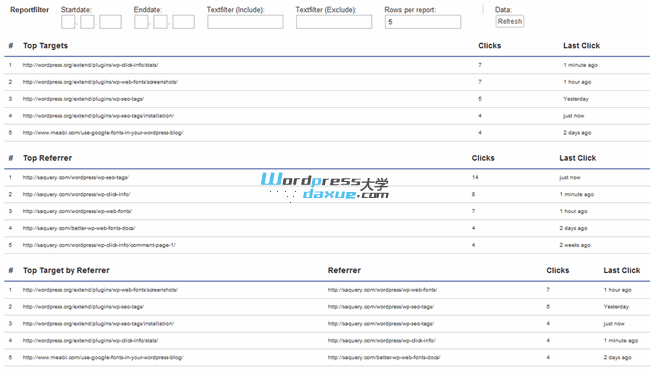Select '1 minute ago' in Top Targets table
Screen dimensions: 650x373
pyautogui.click(x=580, y=65)
